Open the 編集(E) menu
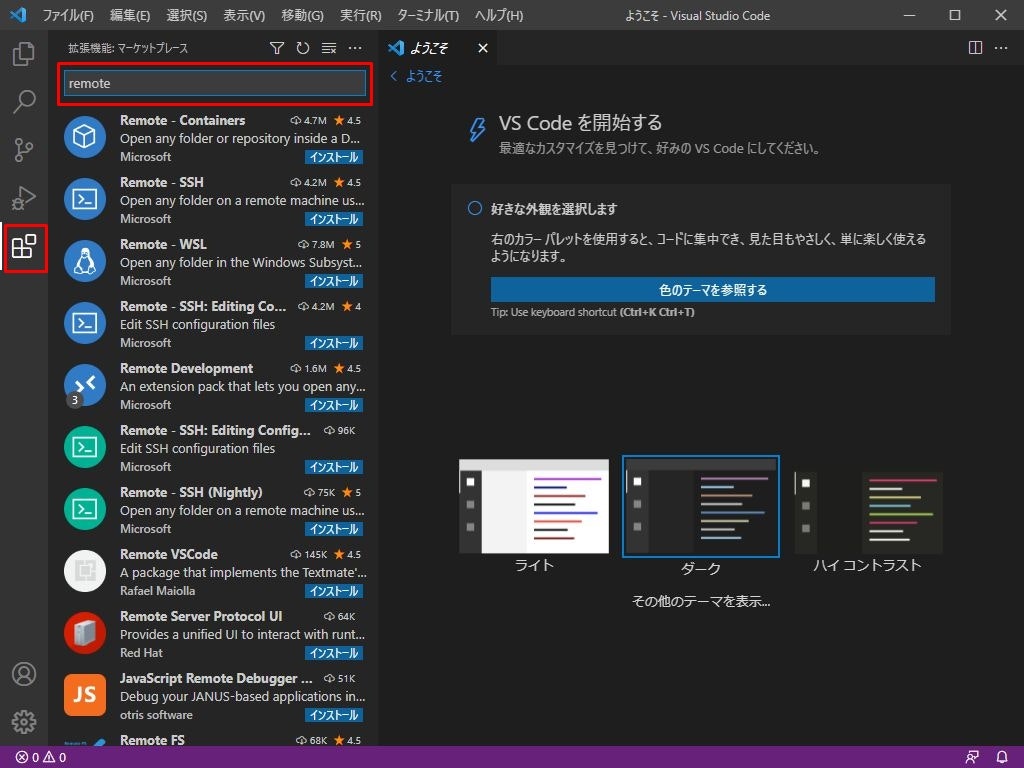The image size is (1024, 768). [x=130, y=15]
